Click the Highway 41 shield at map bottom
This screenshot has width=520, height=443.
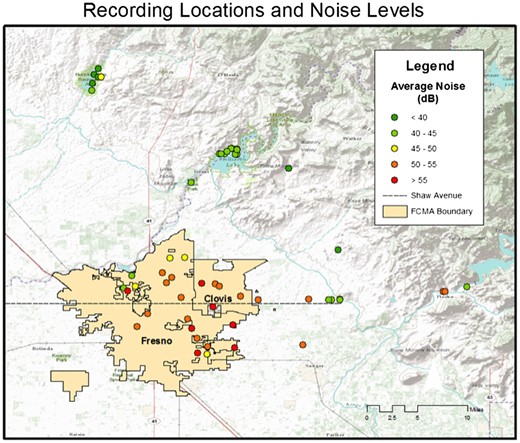(154, 421)
